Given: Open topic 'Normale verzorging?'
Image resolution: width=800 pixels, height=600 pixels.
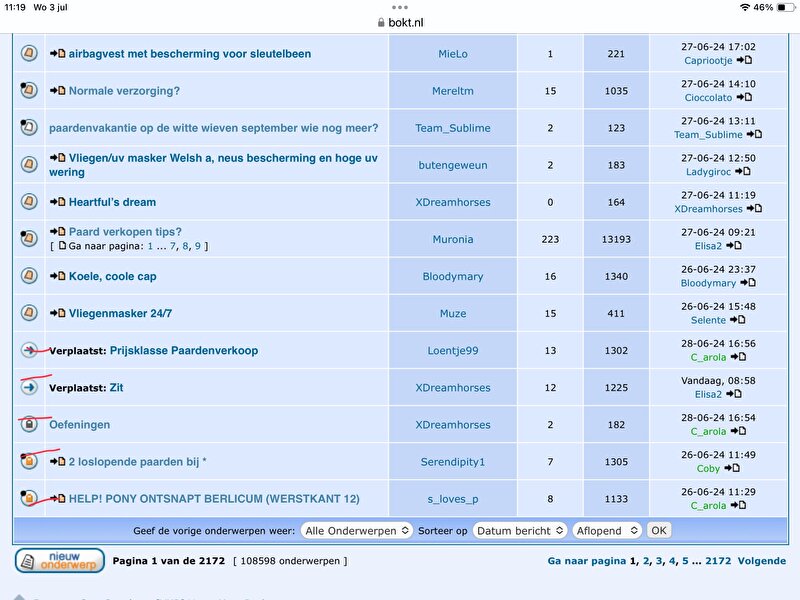Looking at the screenshot, I should 124,91.
